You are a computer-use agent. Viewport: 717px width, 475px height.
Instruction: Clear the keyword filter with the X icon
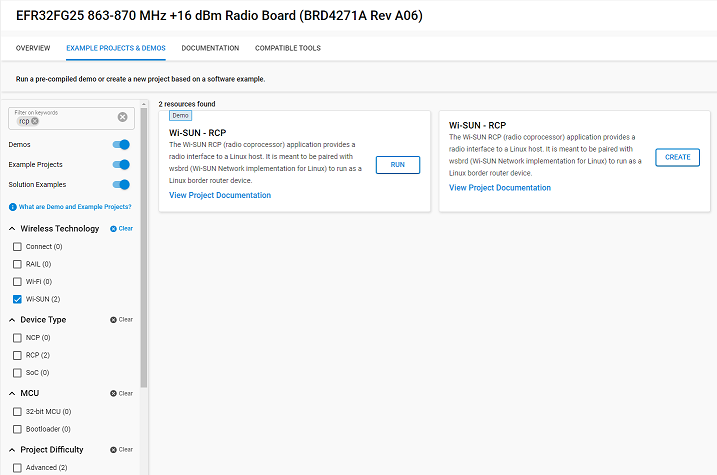point(123,117)
